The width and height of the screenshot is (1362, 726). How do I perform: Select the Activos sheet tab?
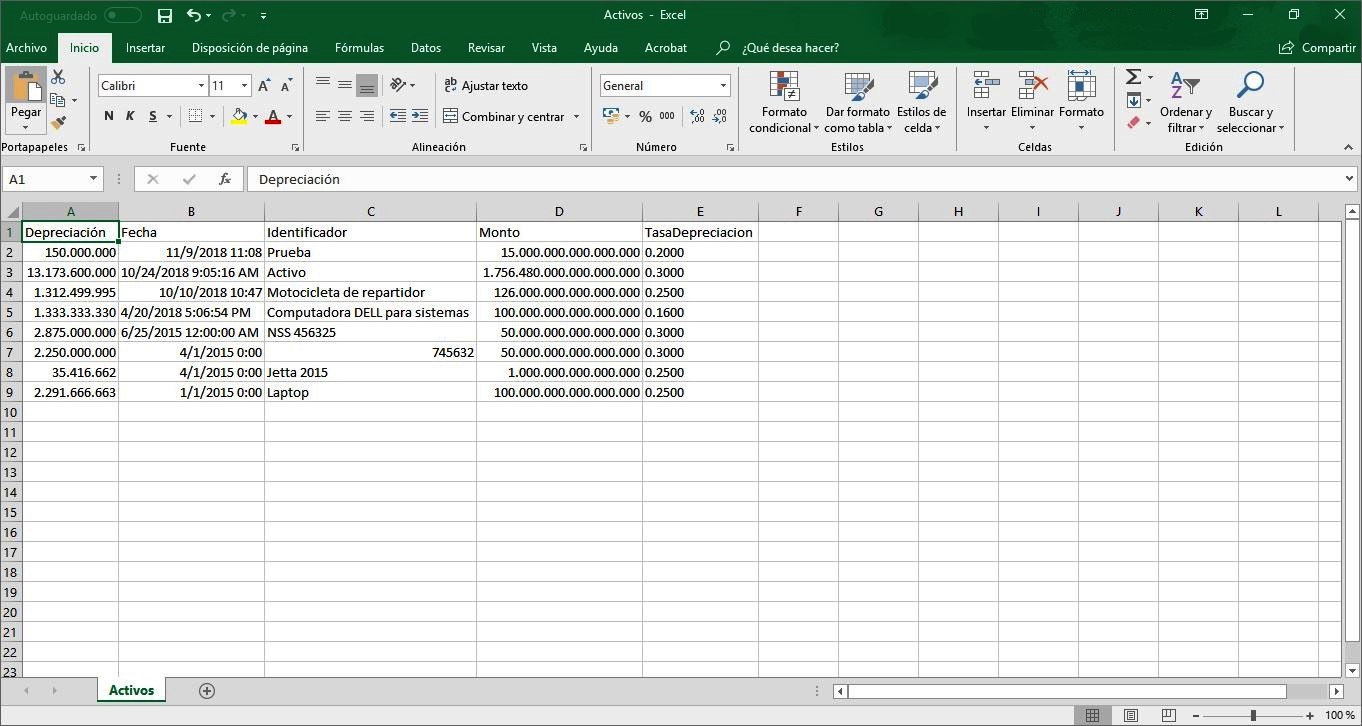[132, 690]
